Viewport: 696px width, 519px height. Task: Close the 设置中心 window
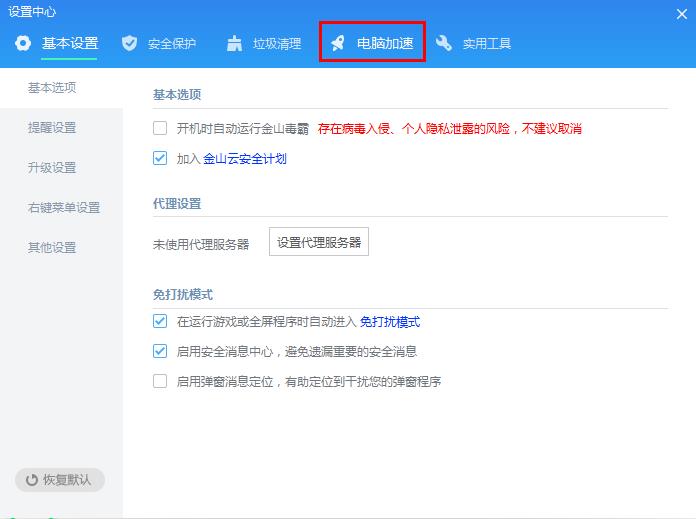tap(682, 14)
